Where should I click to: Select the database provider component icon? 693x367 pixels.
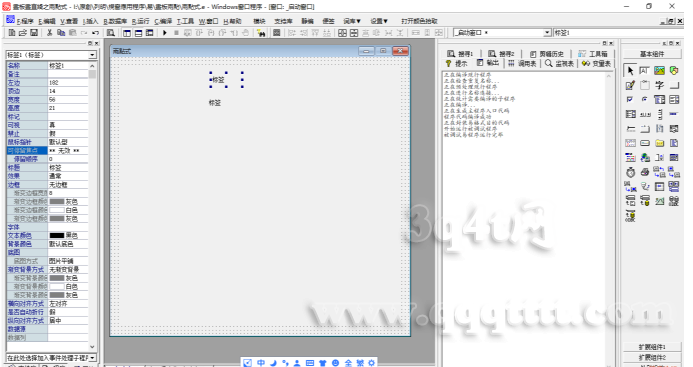click(x=645, y=201)
